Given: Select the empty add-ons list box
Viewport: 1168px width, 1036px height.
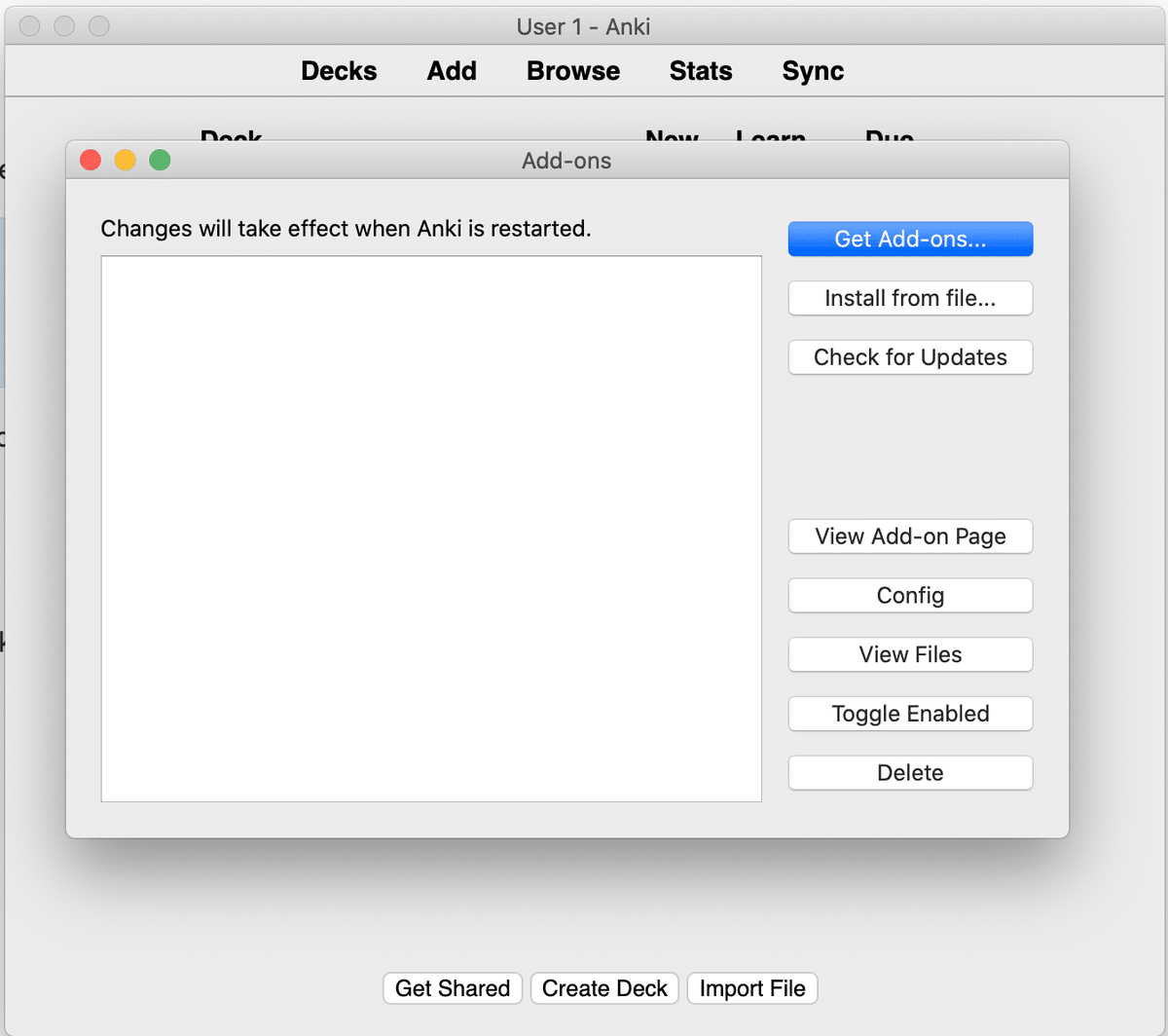Looking at the screenshot, I should pos(431,529).
